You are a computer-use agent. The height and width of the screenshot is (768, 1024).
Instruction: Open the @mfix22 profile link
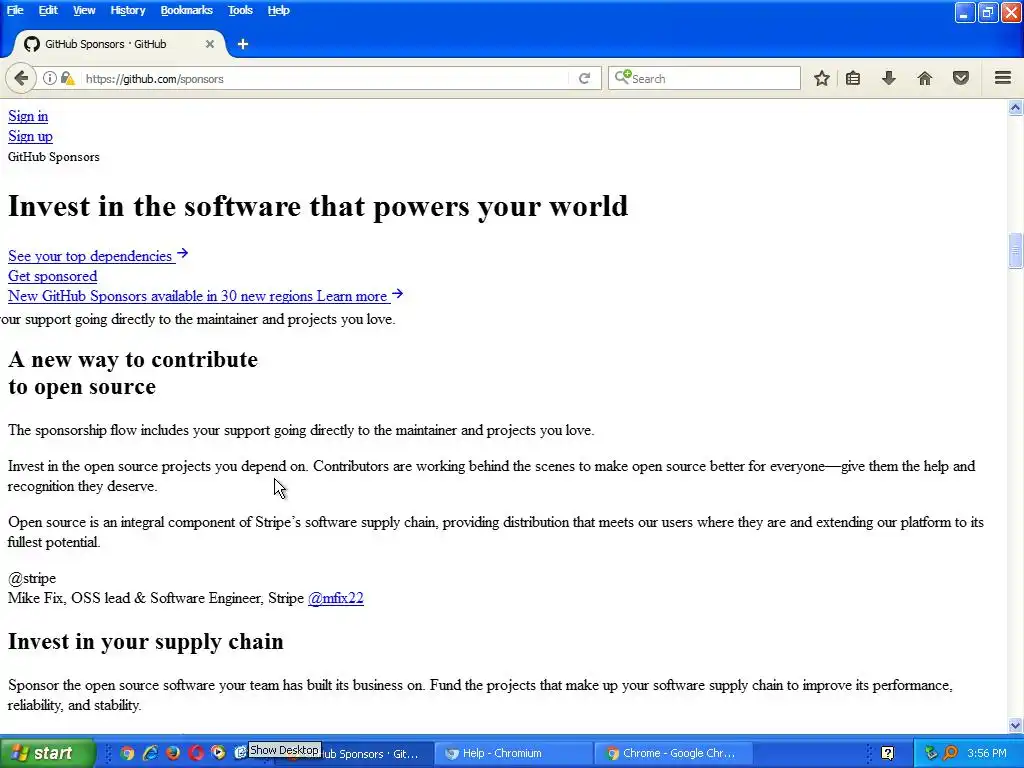(336, 598)
